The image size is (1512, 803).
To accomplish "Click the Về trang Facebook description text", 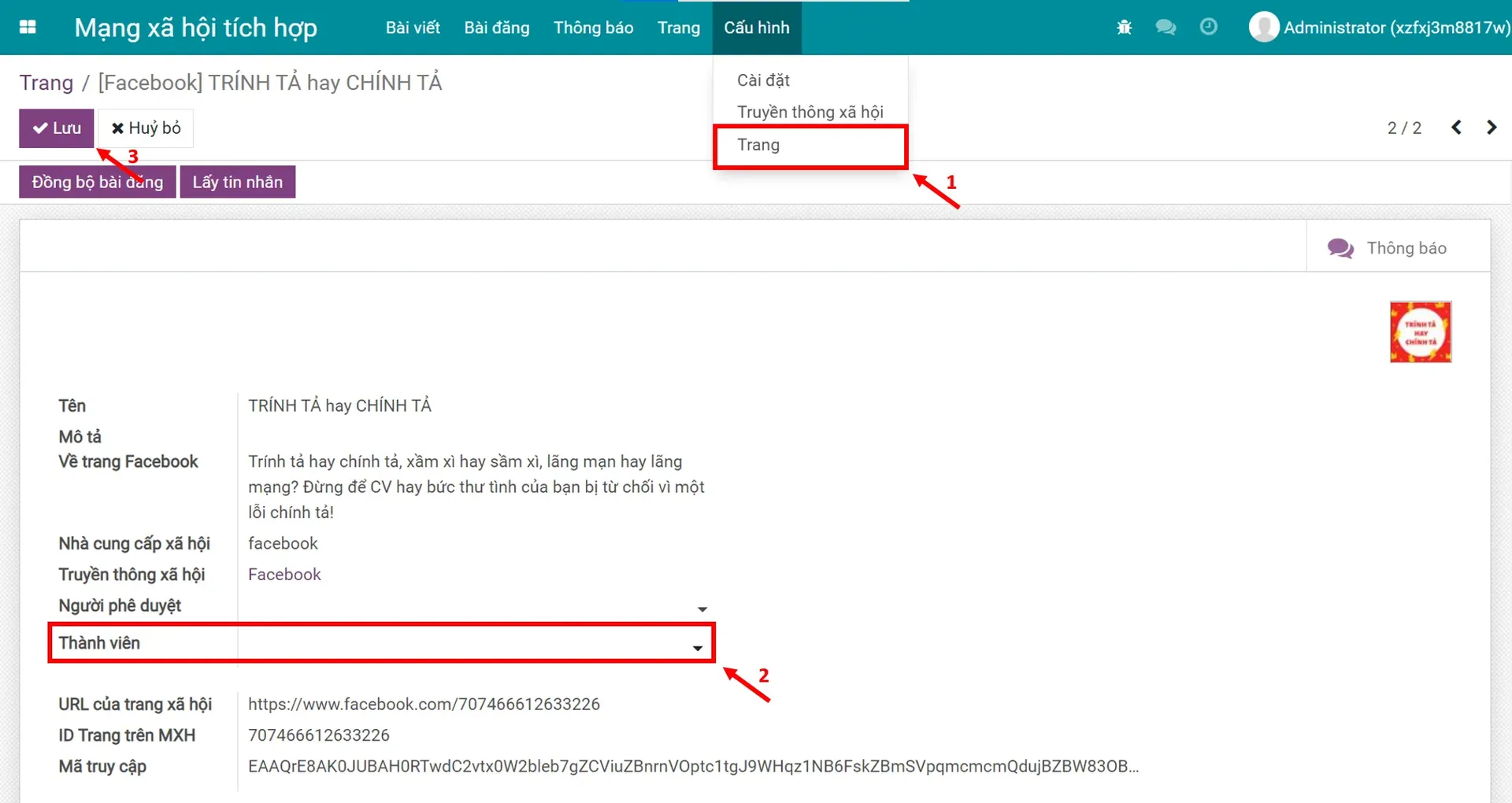I will tap(476, 487).
